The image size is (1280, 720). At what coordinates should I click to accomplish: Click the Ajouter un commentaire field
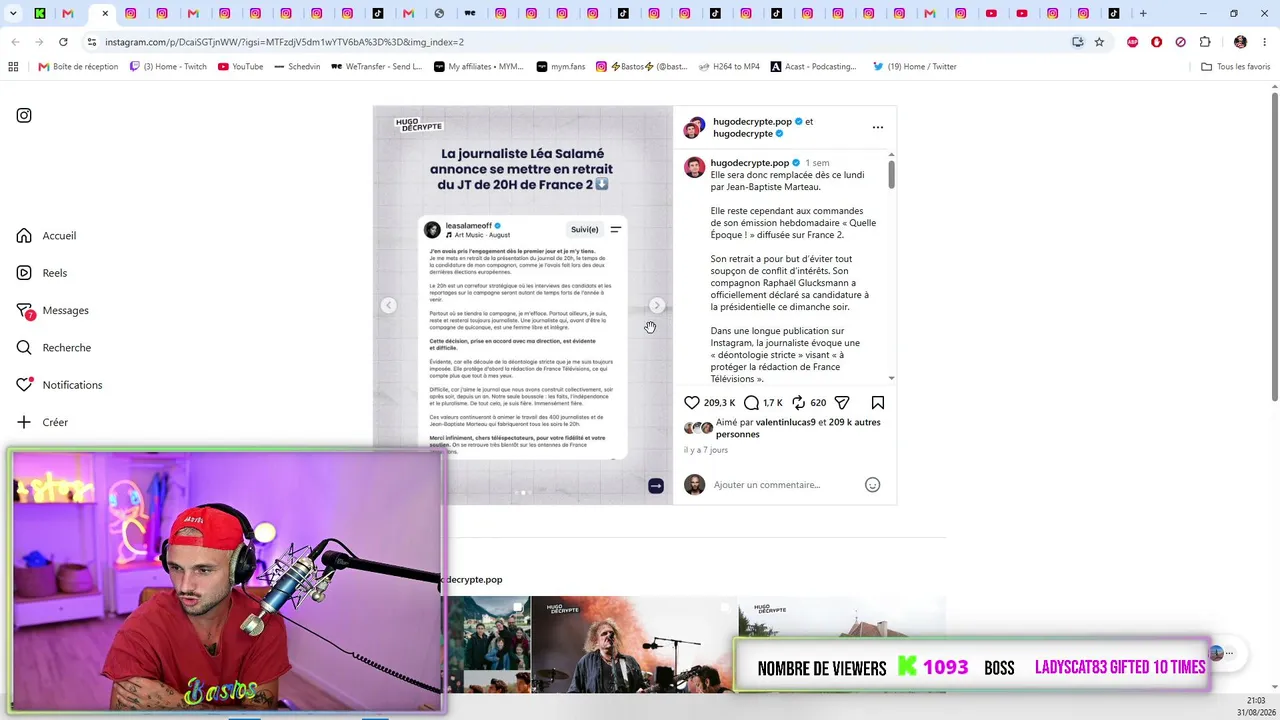tap(767, 485)
